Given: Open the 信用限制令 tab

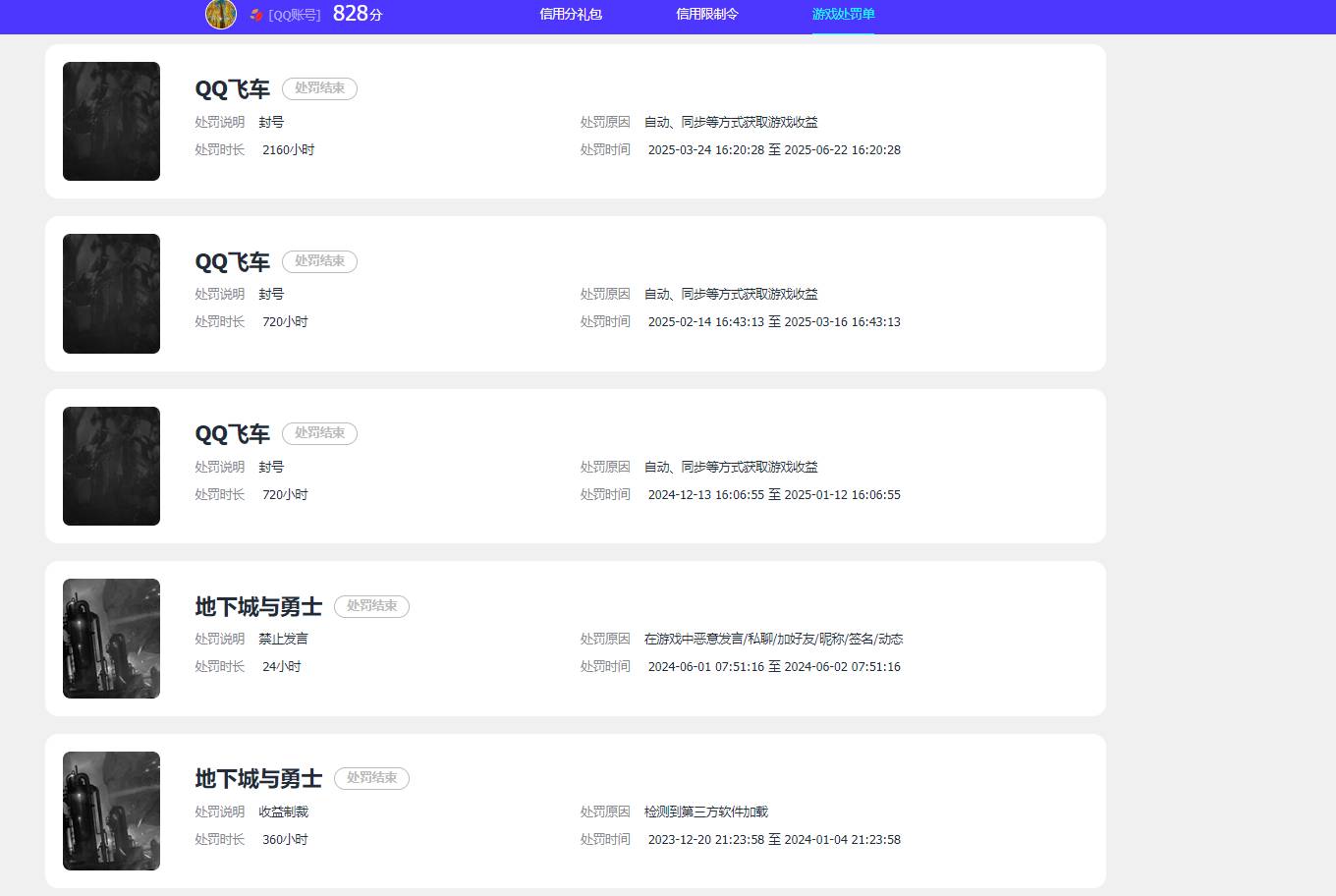Looking at the screenshot, I should (x=707, y=15).
